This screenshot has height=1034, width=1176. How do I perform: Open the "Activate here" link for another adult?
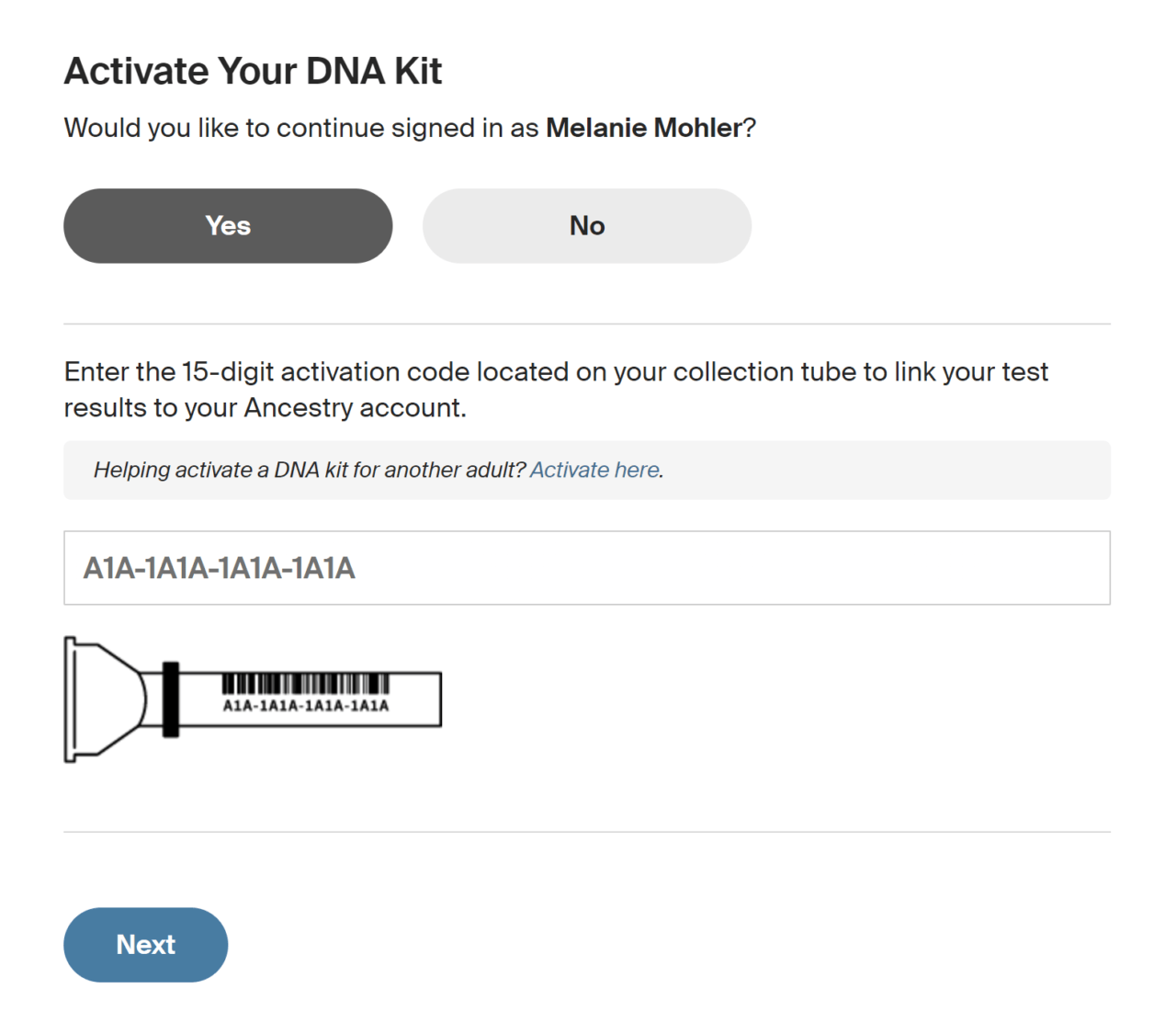tap(594, 470)
